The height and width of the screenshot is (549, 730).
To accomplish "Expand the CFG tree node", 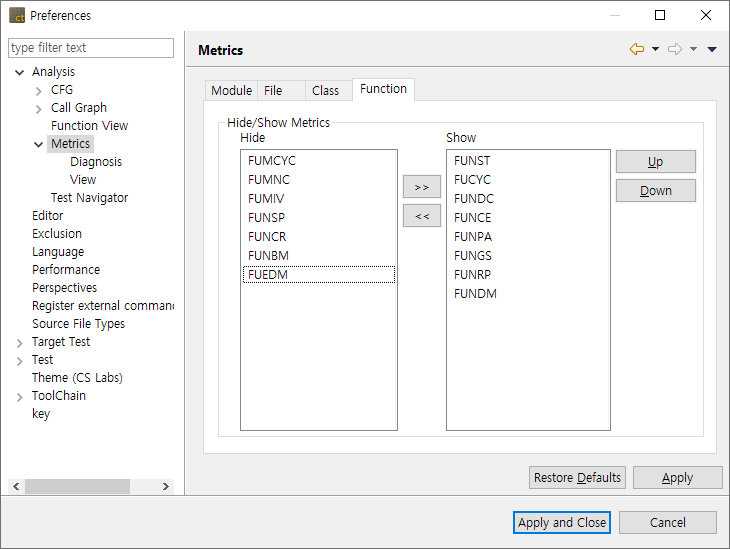I will click(39, 90).
